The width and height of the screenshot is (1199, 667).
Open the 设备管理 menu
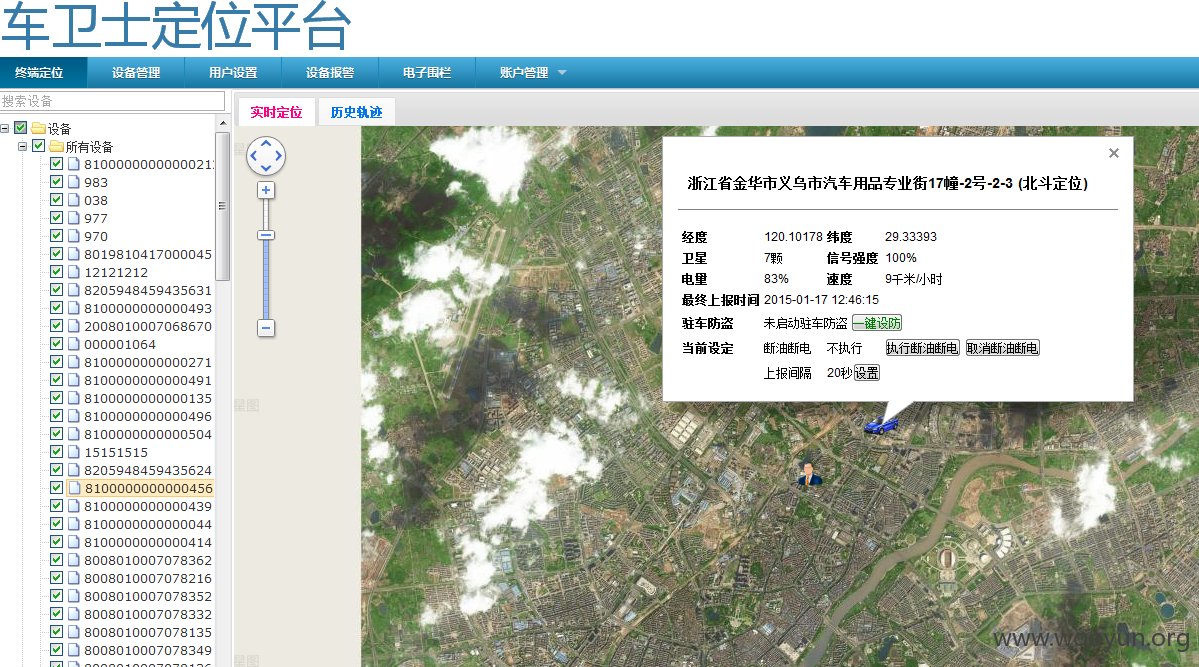(136, 73)
